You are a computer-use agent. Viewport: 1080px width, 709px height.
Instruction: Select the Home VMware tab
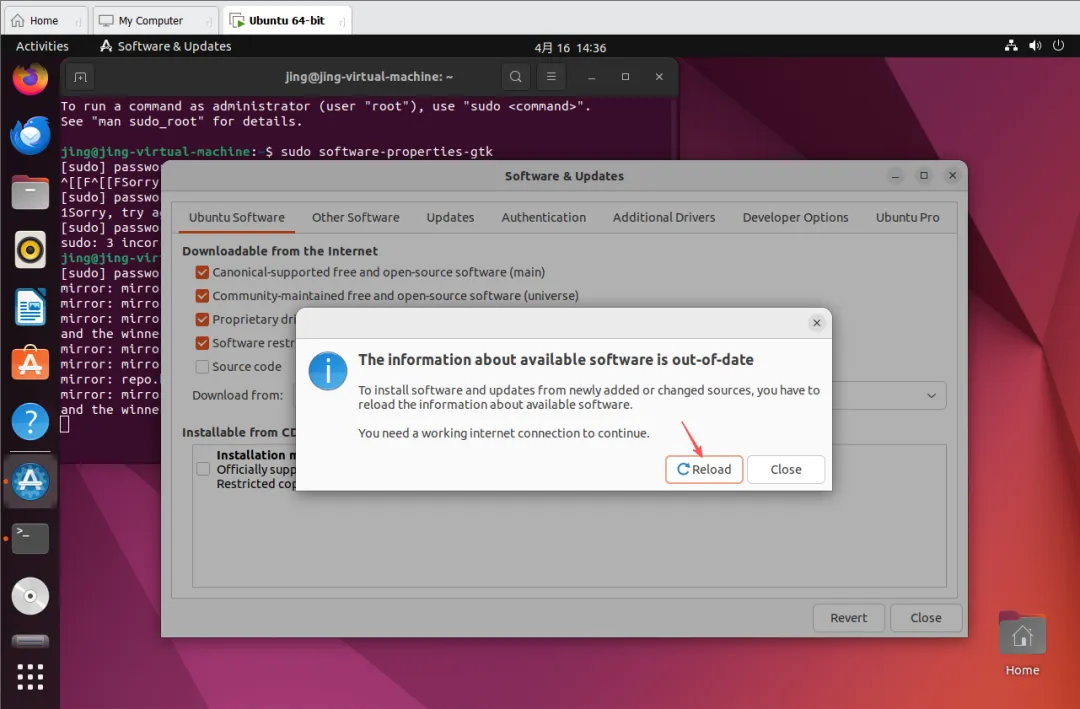(x=45, y=21)
